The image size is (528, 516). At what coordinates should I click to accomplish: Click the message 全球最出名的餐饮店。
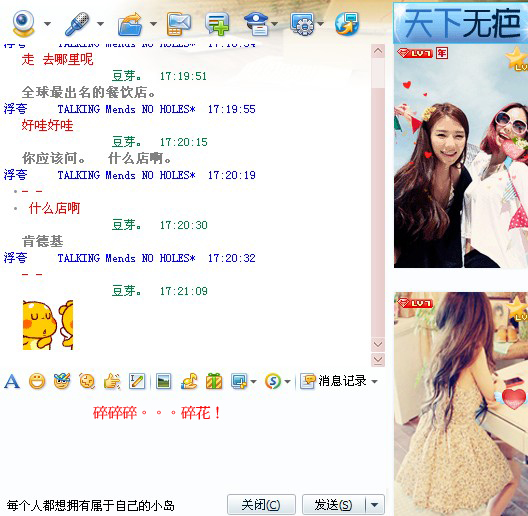tap(89, 92)
